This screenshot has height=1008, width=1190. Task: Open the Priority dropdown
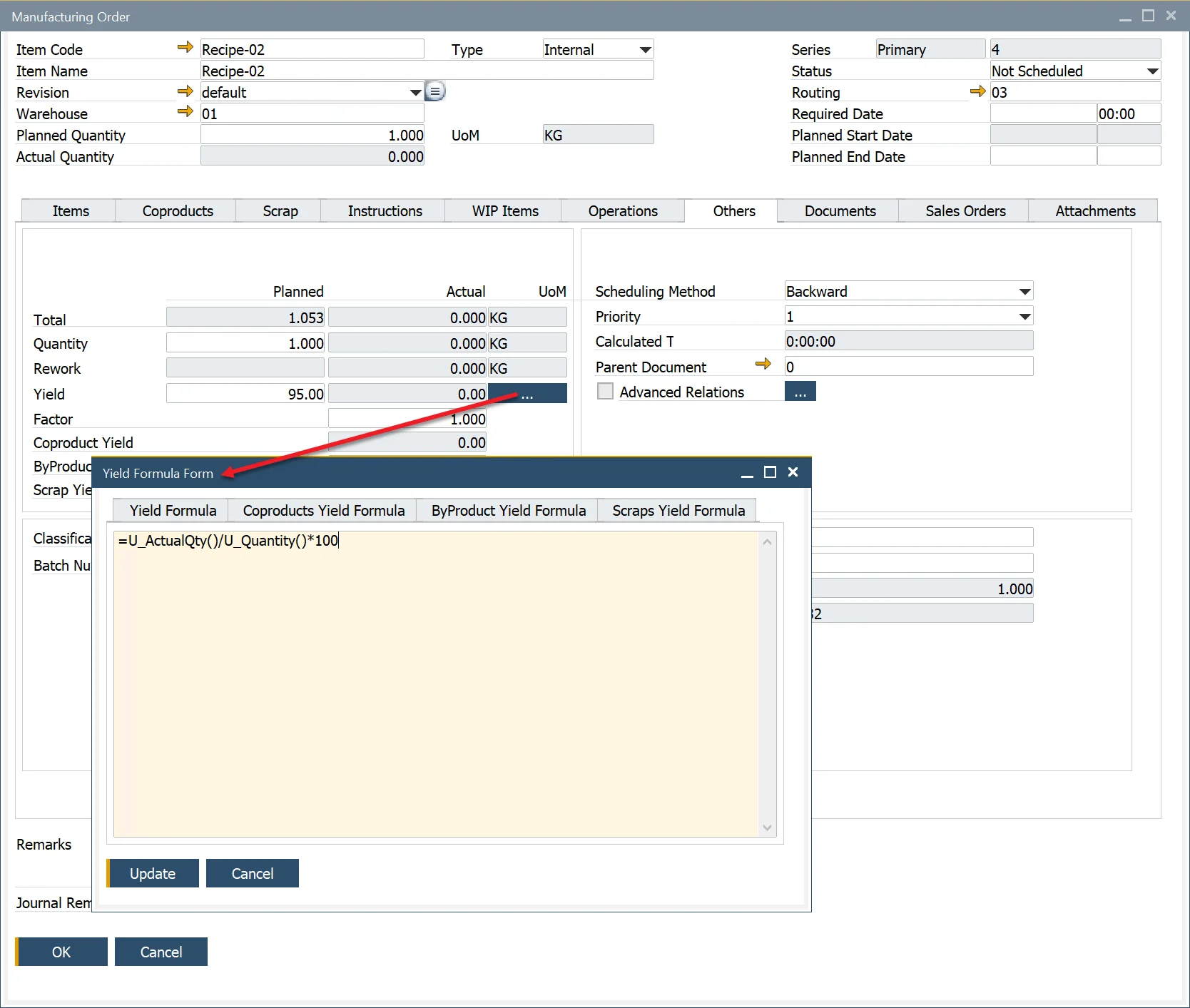pos(1024,317)
